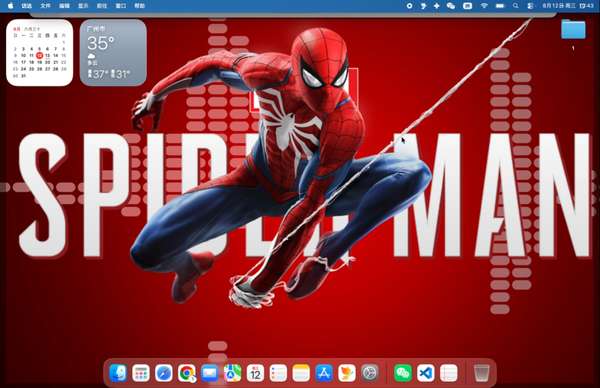The image size is (600, 388).
Task: Open the Notes app in the Dock
Action: point(301,373)
